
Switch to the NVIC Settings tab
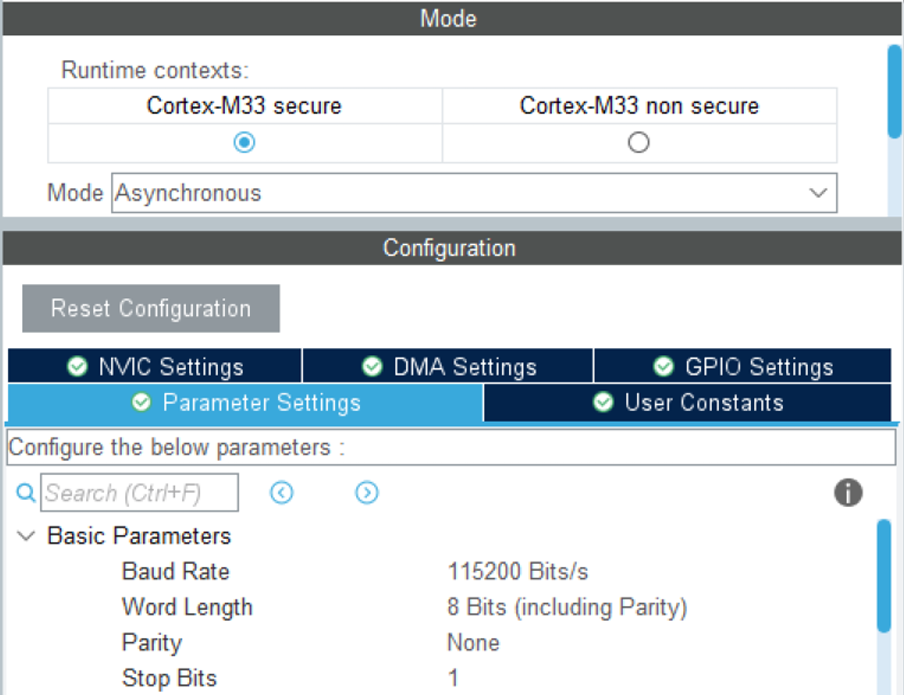(155, 366)
